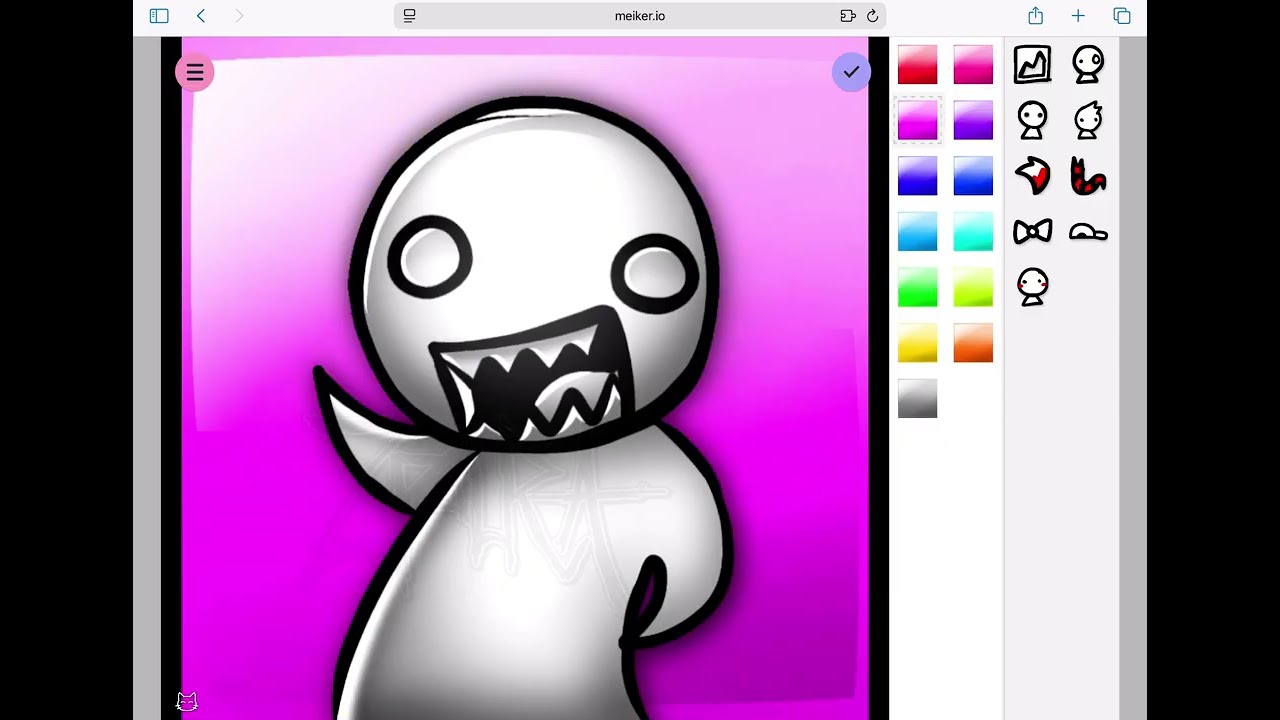This screenshot has width=1280, height=720.
Task: Pick the gray color swatch
Action: coord(917,399)
